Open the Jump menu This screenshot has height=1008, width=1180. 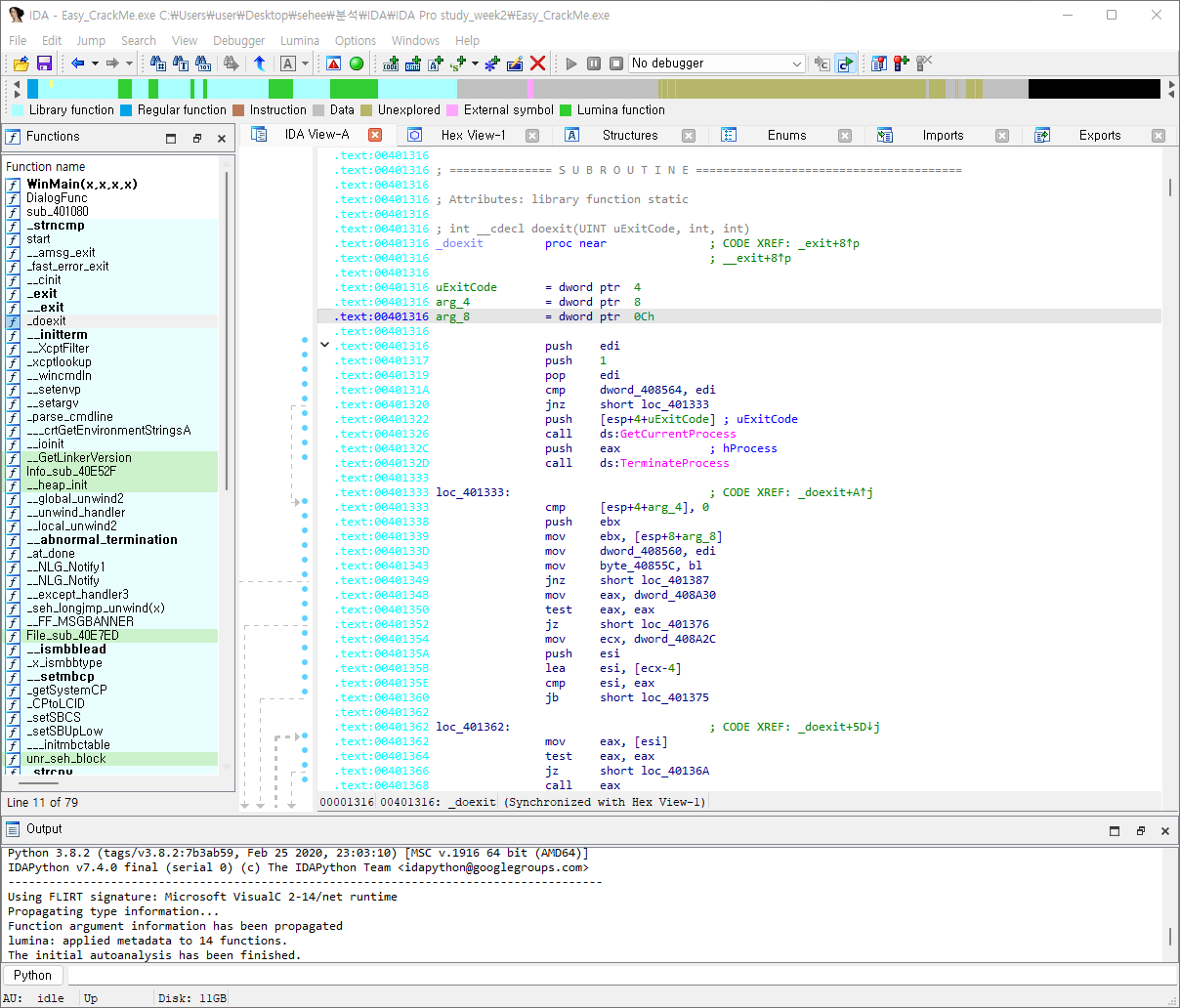[91, 40]
